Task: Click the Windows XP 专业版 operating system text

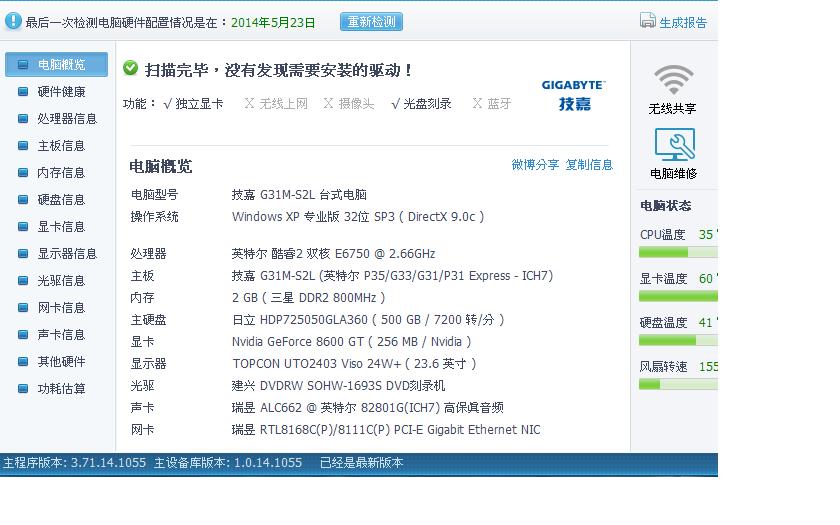Action: pos(358,216)
